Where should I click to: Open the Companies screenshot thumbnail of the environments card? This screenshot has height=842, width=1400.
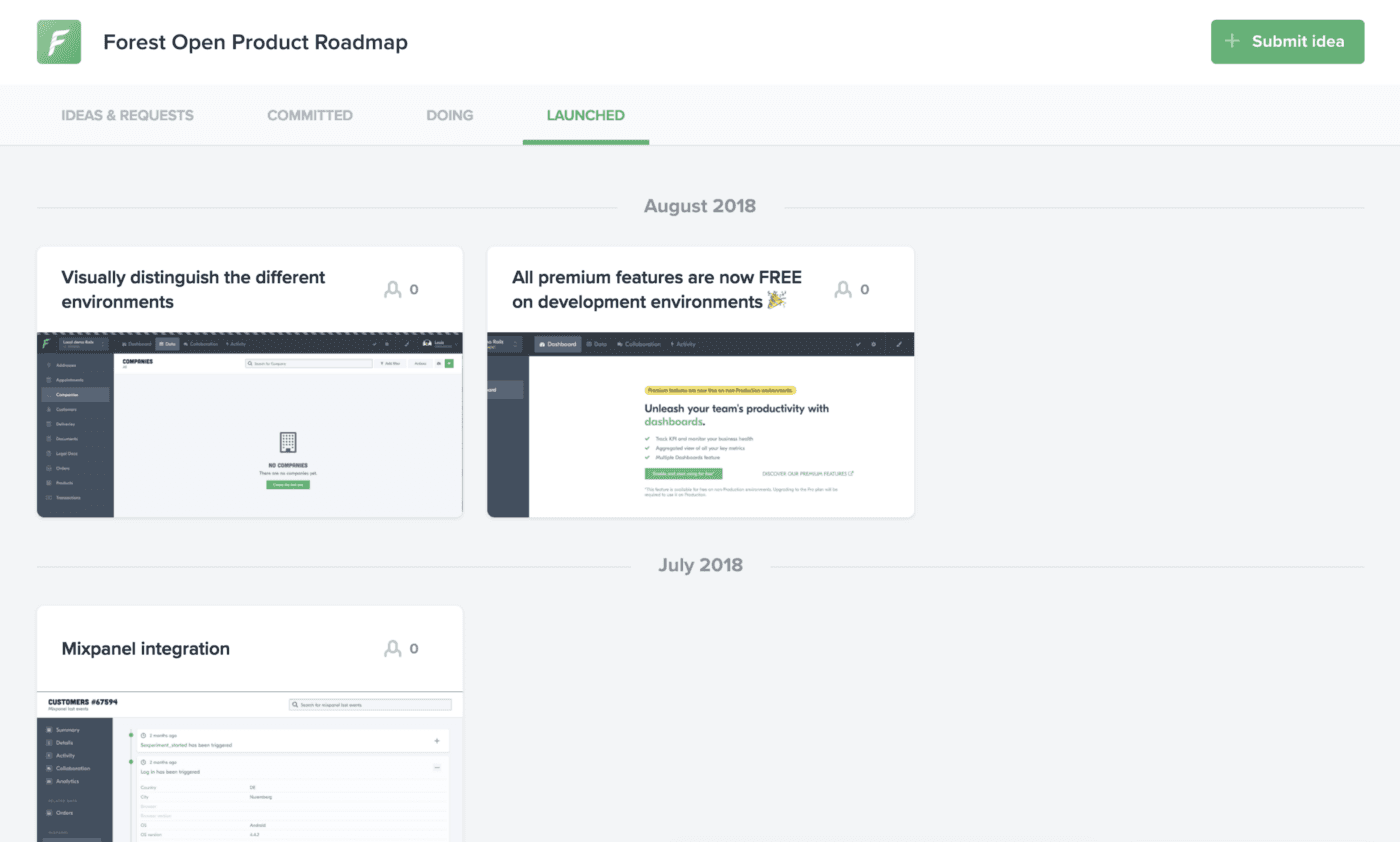point(250,425)
